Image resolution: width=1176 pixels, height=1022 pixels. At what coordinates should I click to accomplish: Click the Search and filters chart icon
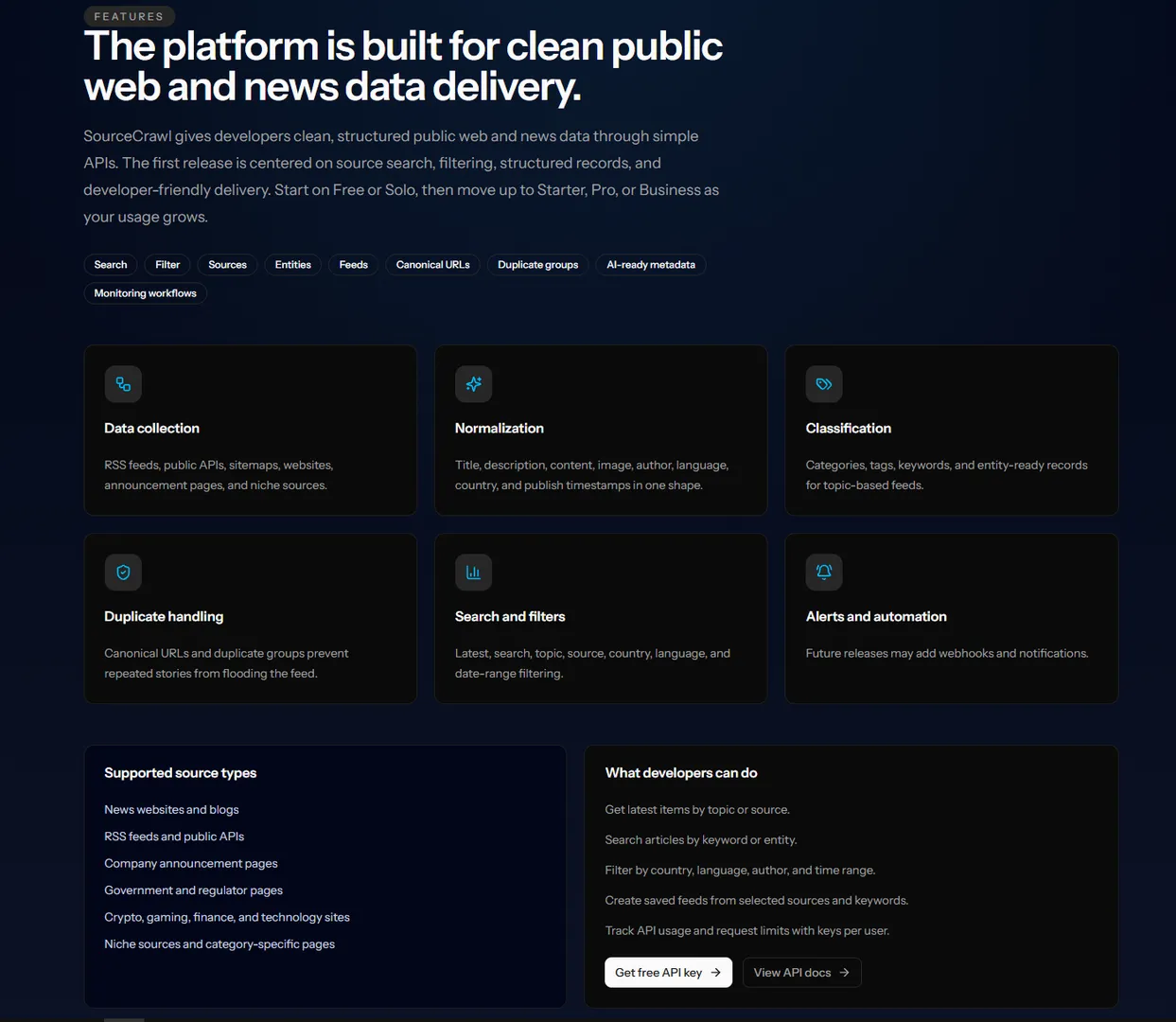(x=473, y=573)
